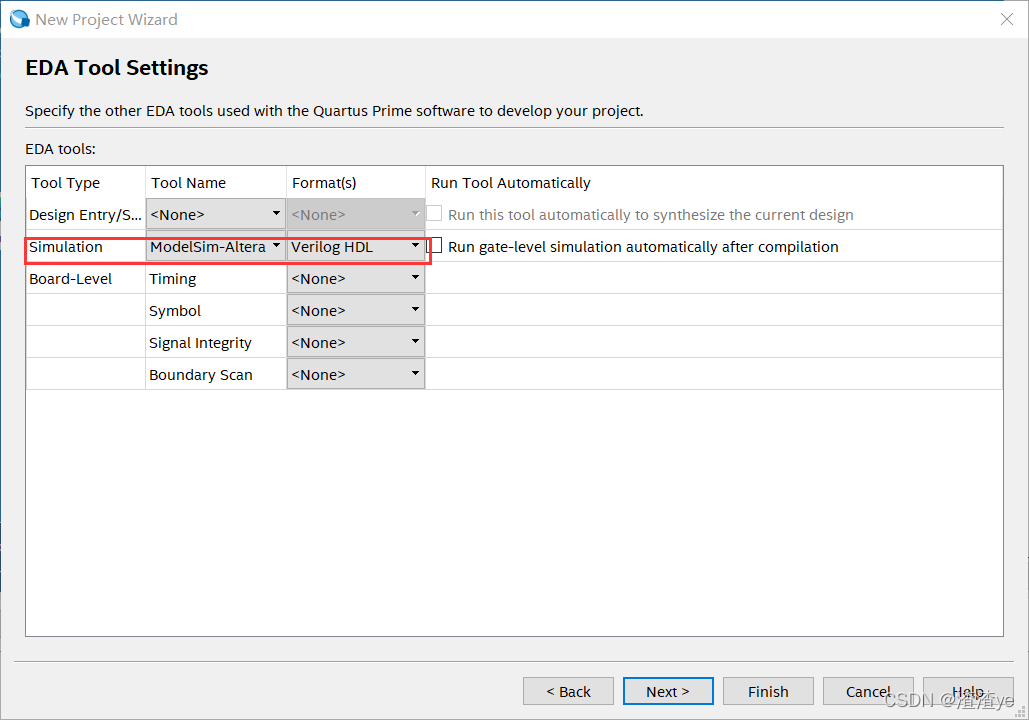Click the Finish button
Image resolution: width=1029 pixels, height=720 pixels.
(768, 691)
